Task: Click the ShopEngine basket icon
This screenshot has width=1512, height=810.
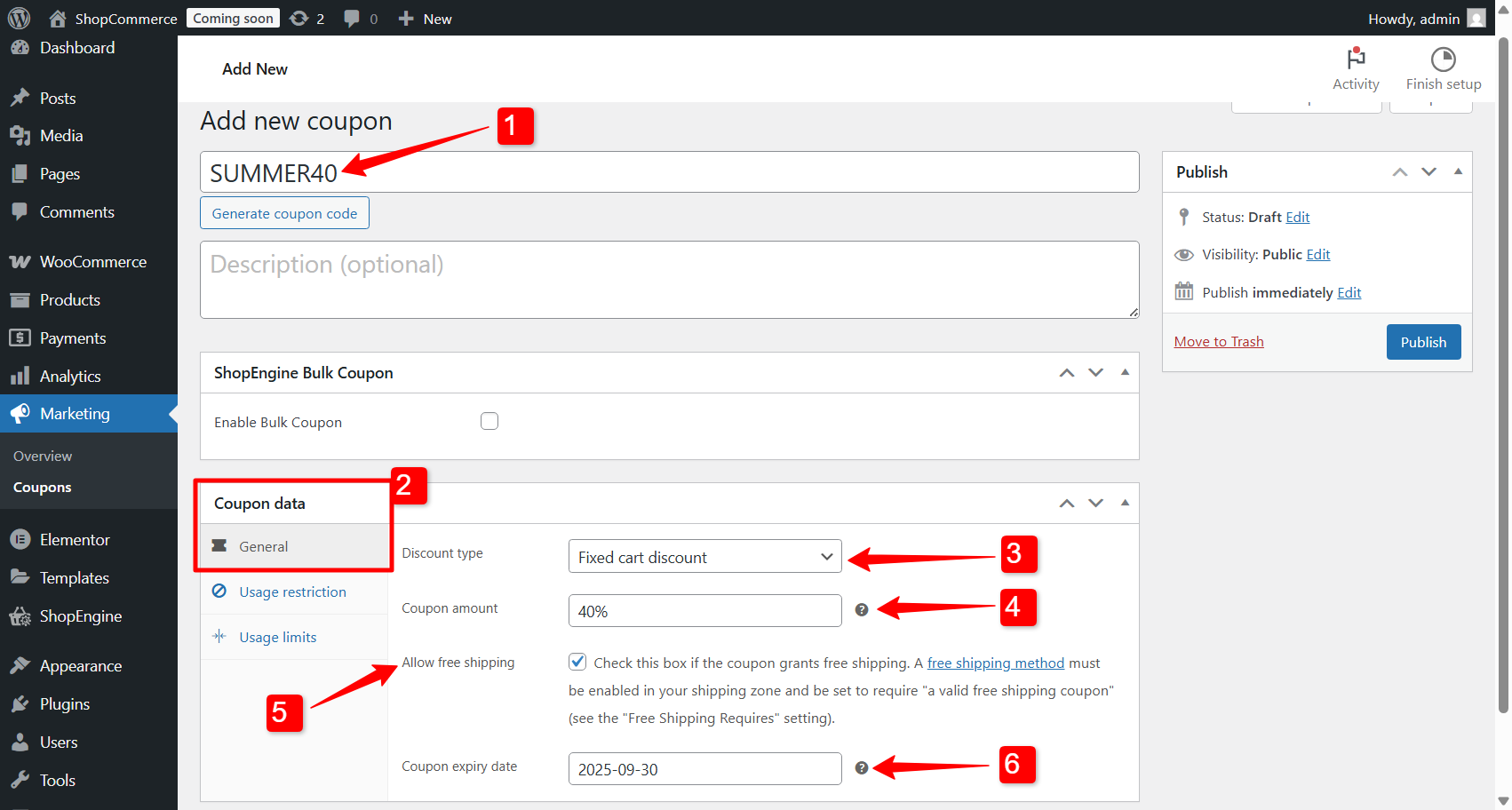Action: (20, 616)
